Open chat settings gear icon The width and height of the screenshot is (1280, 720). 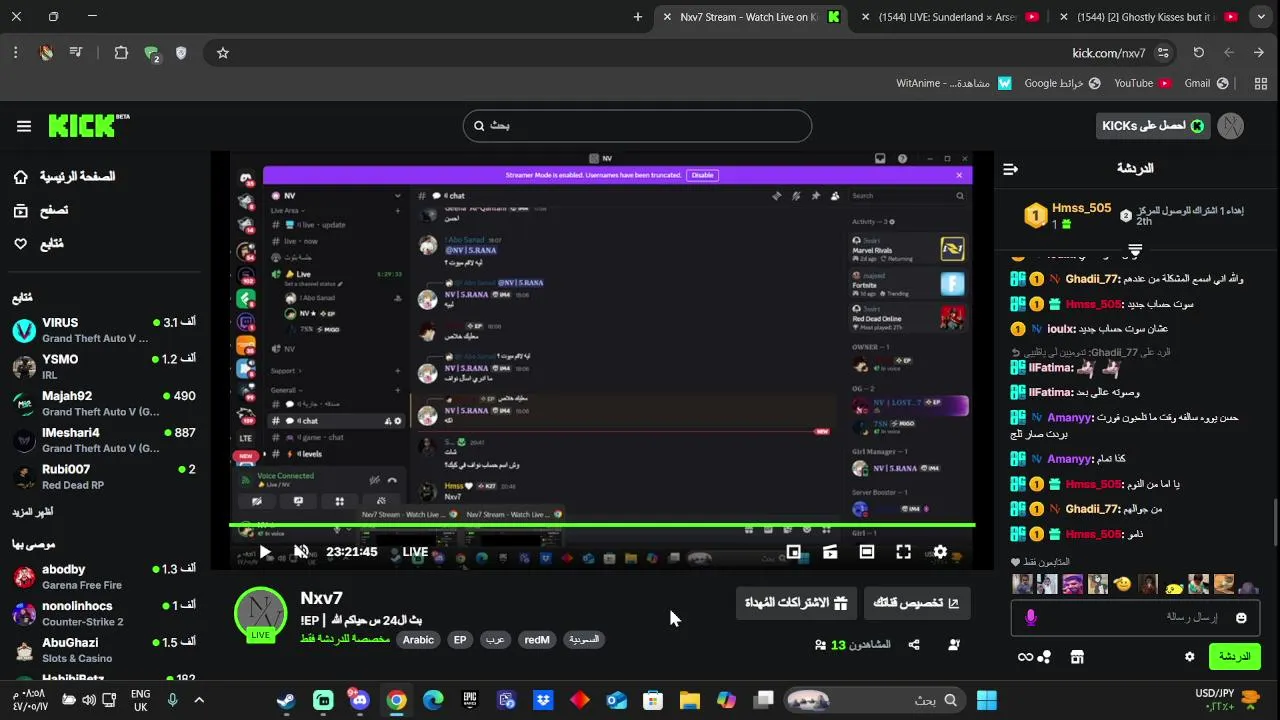(1189, 657)
